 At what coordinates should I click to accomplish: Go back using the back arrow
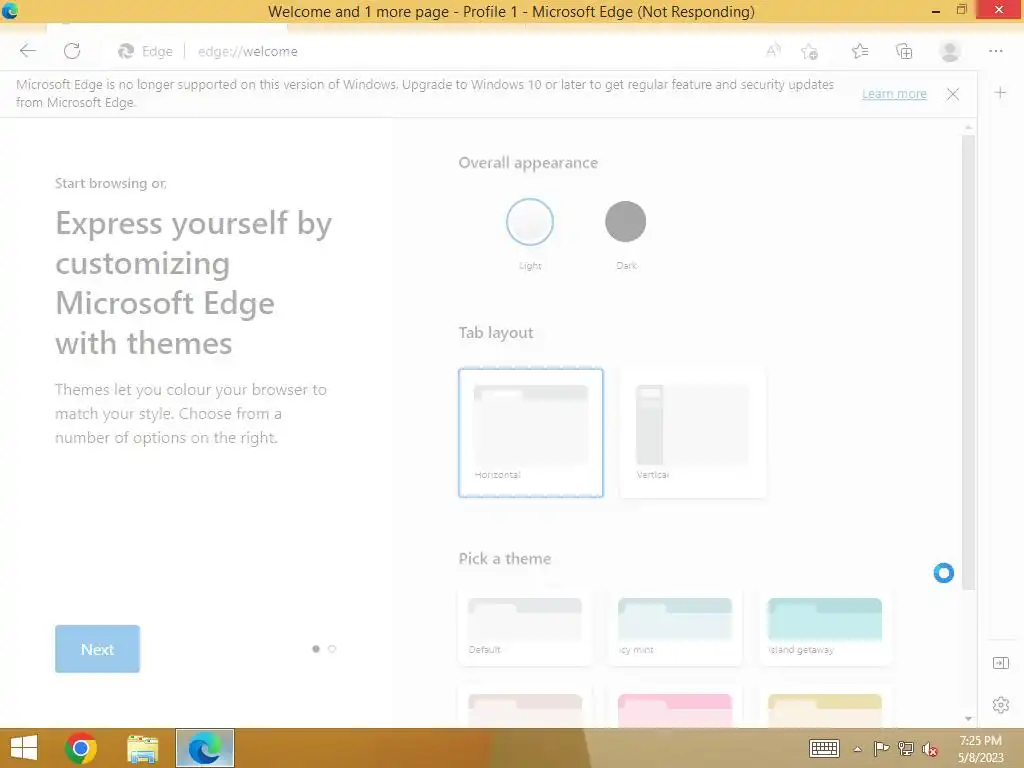coord(27,51)
